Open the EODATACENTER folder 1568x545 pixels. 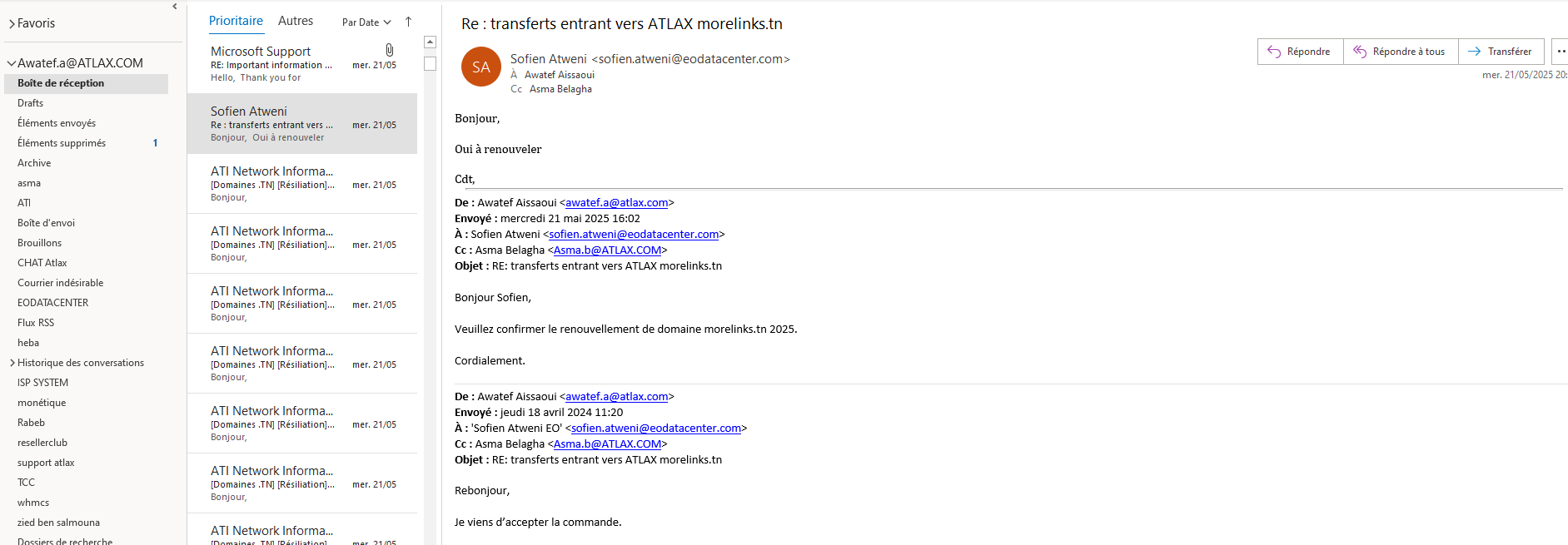tap(52, 303)
